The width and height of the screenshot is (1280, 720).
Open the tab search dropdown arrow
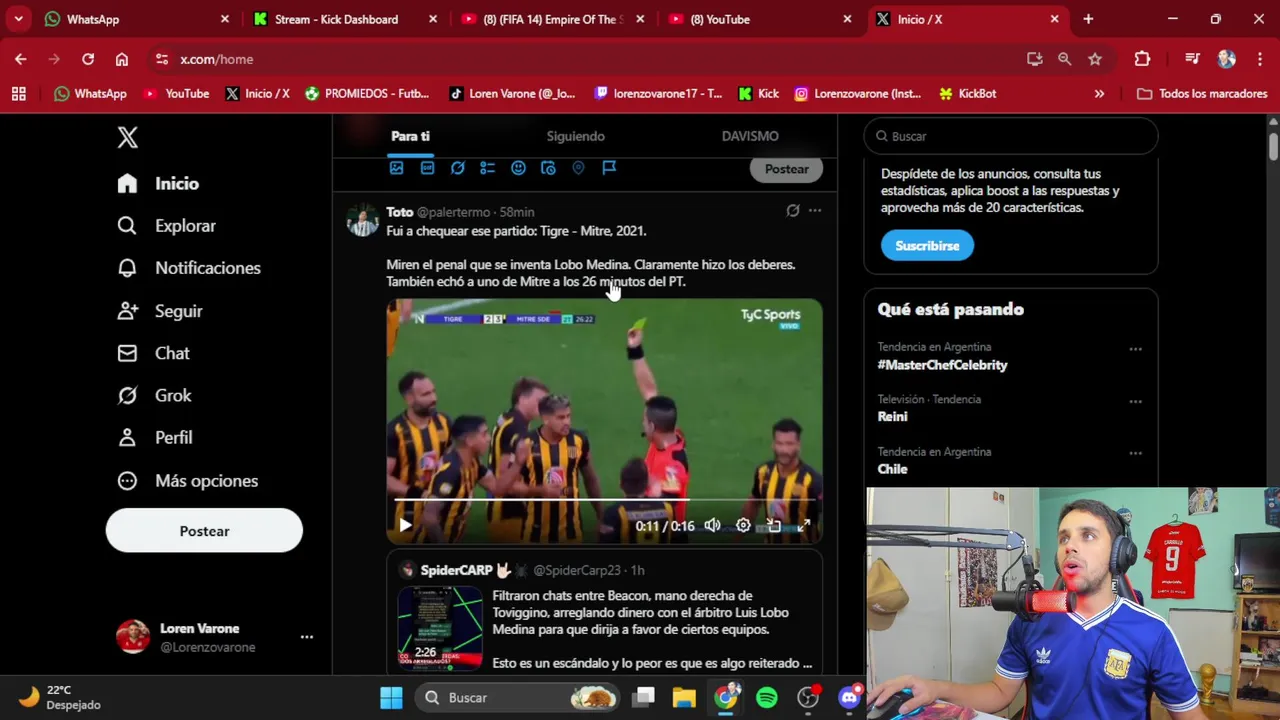pos(18,19)
